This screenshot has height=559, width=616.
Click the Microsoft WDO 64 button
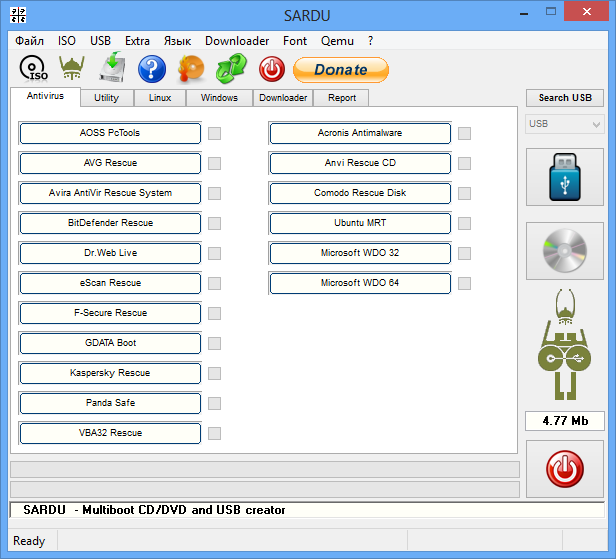[x=360, y=283]
